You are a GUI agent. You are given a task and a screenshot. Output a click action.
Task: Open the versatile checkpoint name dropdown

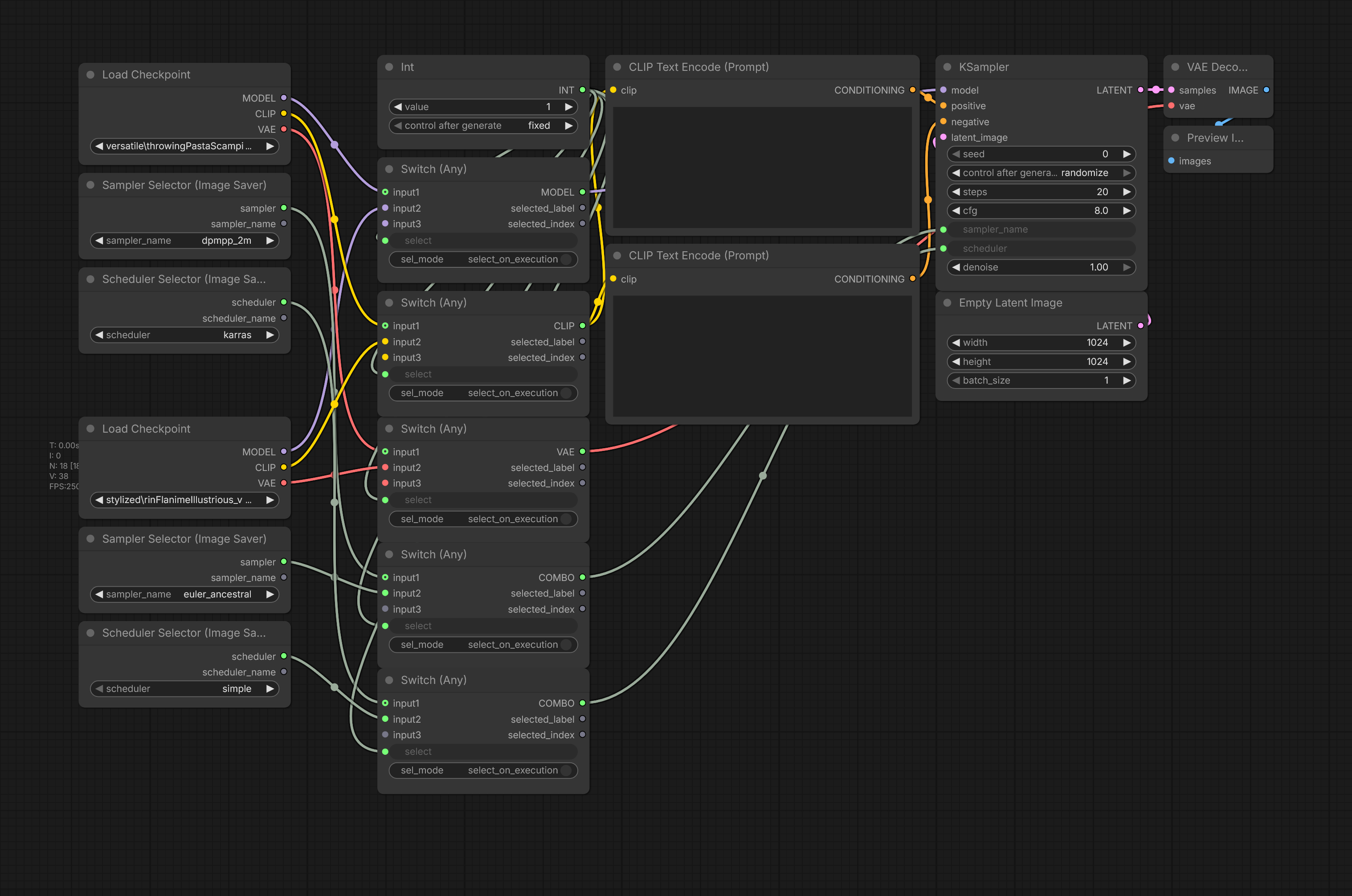click(x=184, y=146)
